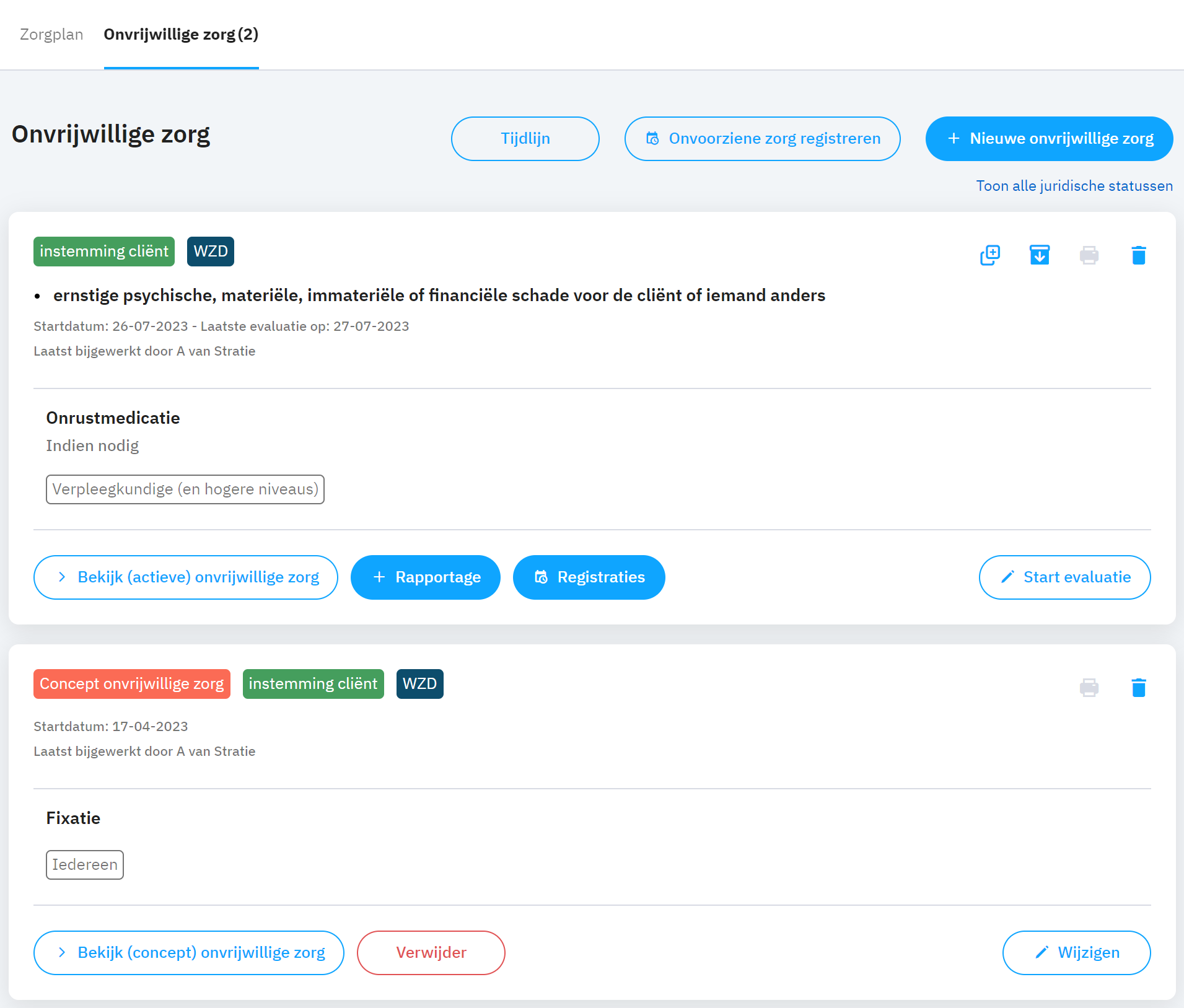The image size is (1184, 1008).
Task: Click the print icon on Fixatie card
Action: (1089, 687)
